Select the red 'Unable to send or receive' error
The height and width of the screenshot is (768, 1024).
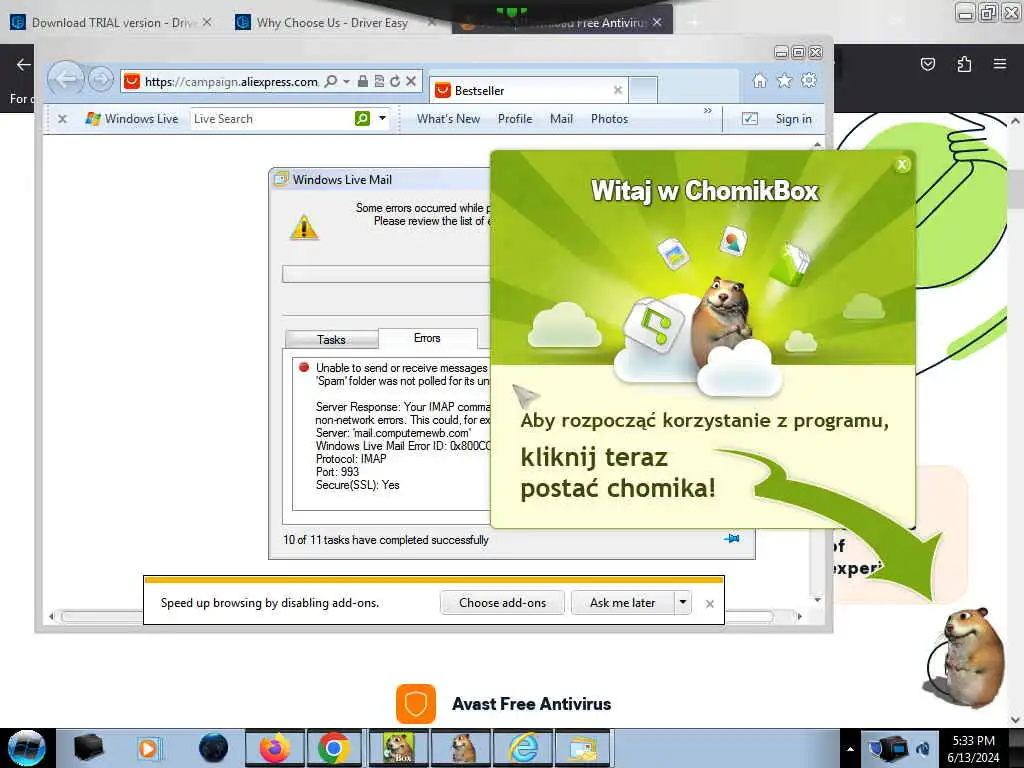pyautogui.click(x=304, y=367)
